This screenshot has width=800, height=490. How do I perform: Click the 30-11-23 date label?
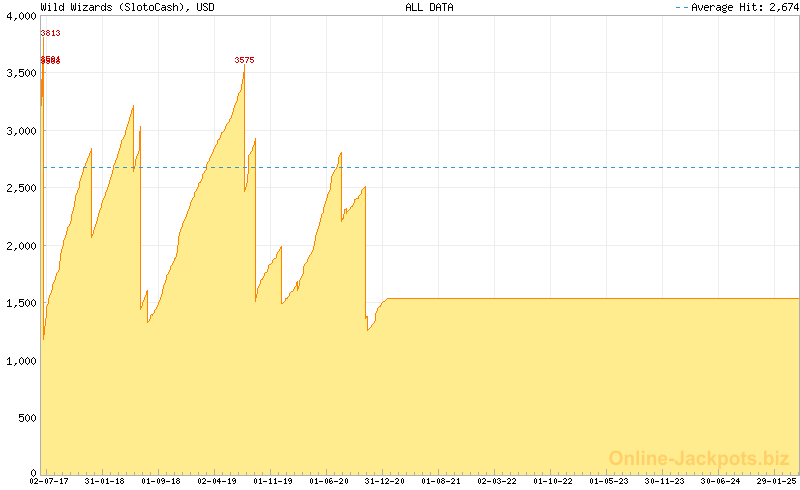pos(665,481)
